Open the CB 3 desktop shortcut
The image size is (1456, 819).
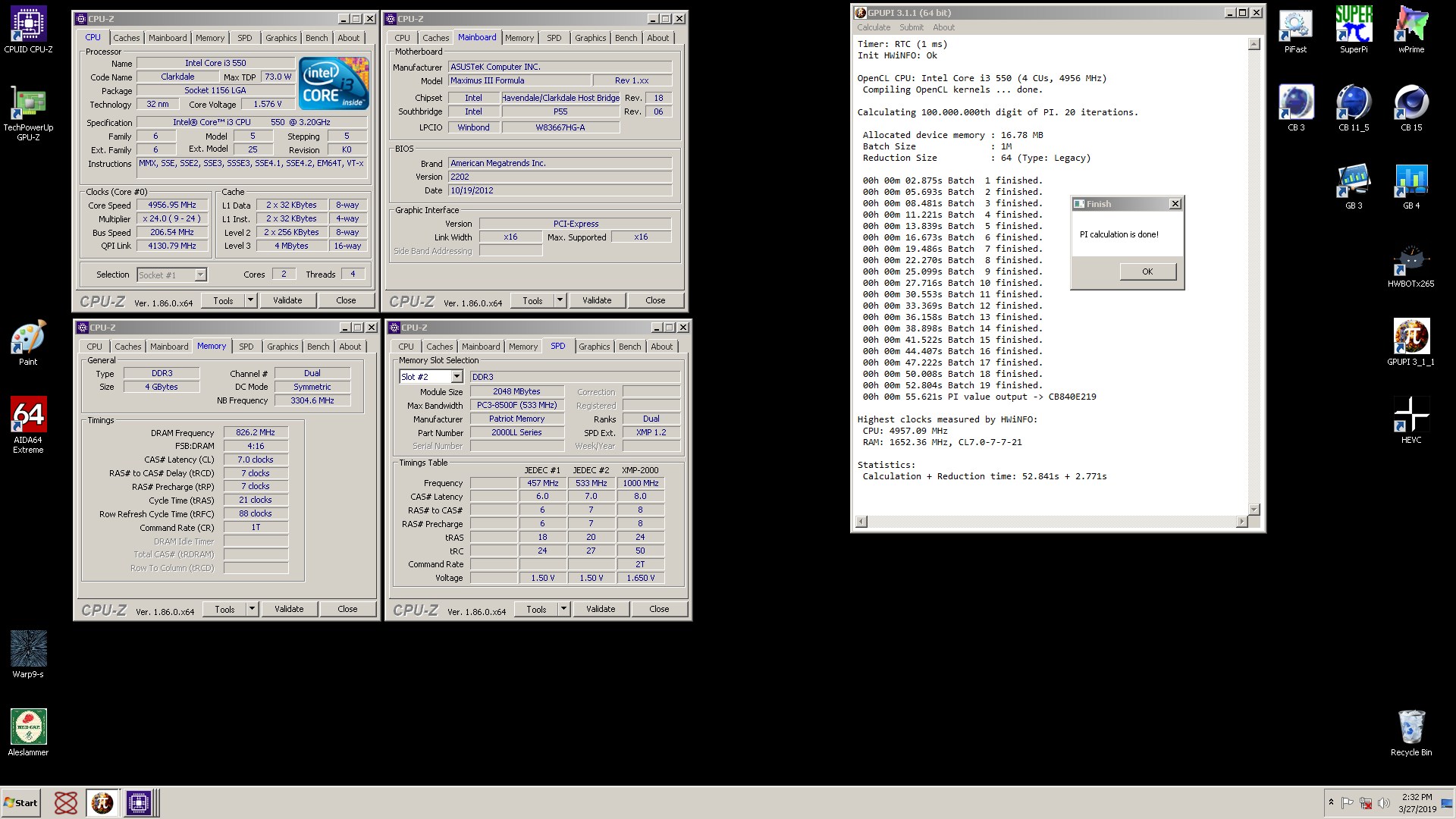point(1296,108)
